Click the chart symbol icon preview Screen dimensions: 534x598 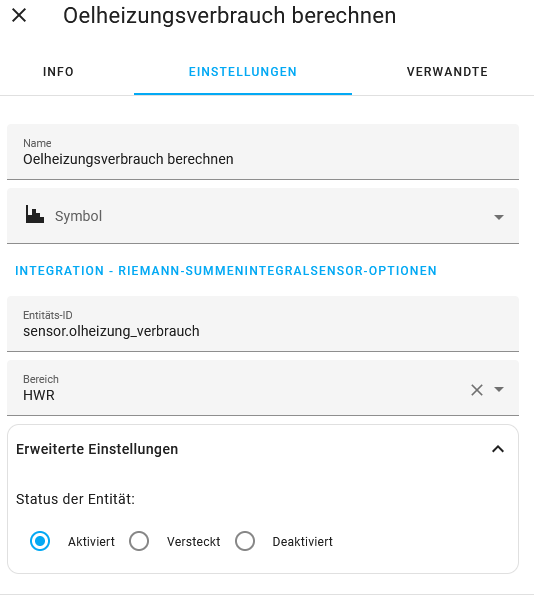35,214
